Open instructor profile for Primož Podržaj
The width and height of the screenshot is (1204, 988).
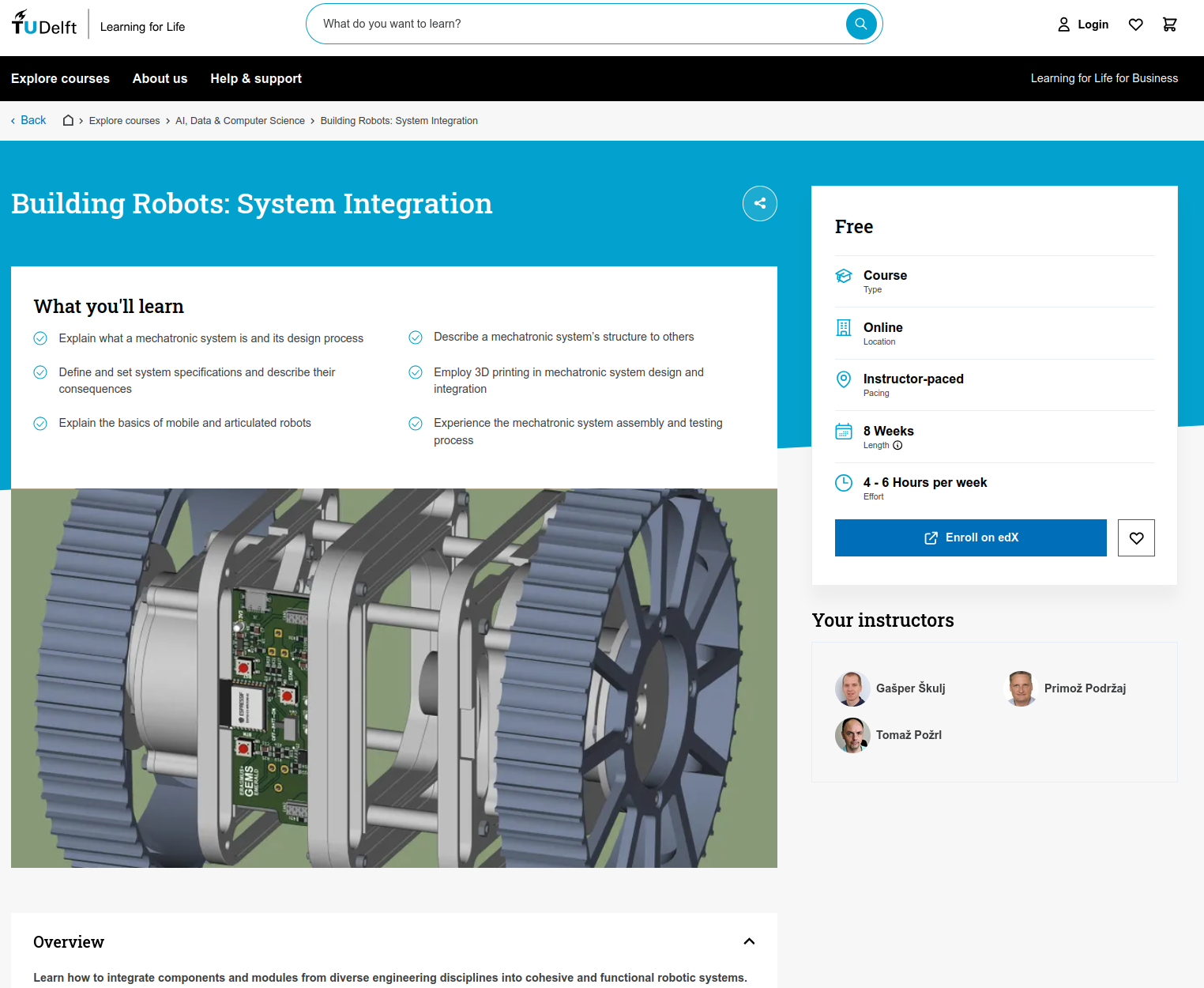(1085, 688)
